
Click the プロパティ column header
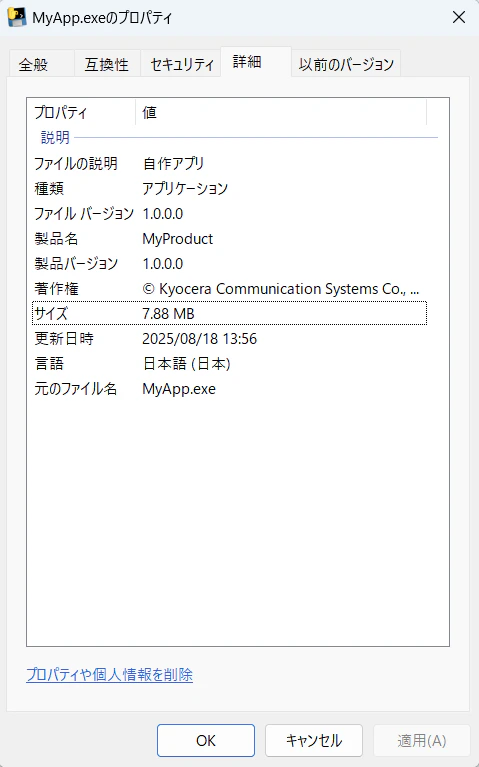(82, 113)
